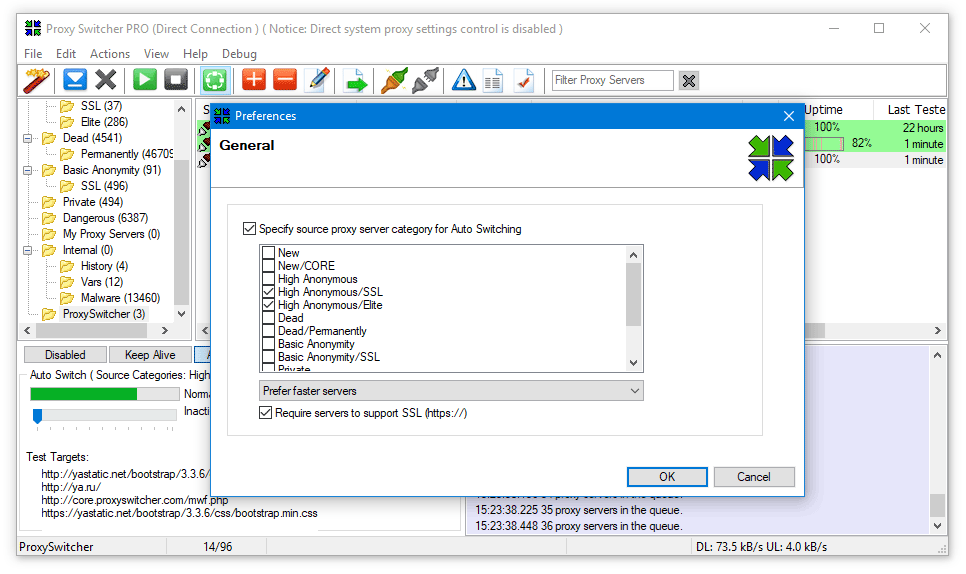
Task: Open the View menu
Action: click(x=156, y=54)
